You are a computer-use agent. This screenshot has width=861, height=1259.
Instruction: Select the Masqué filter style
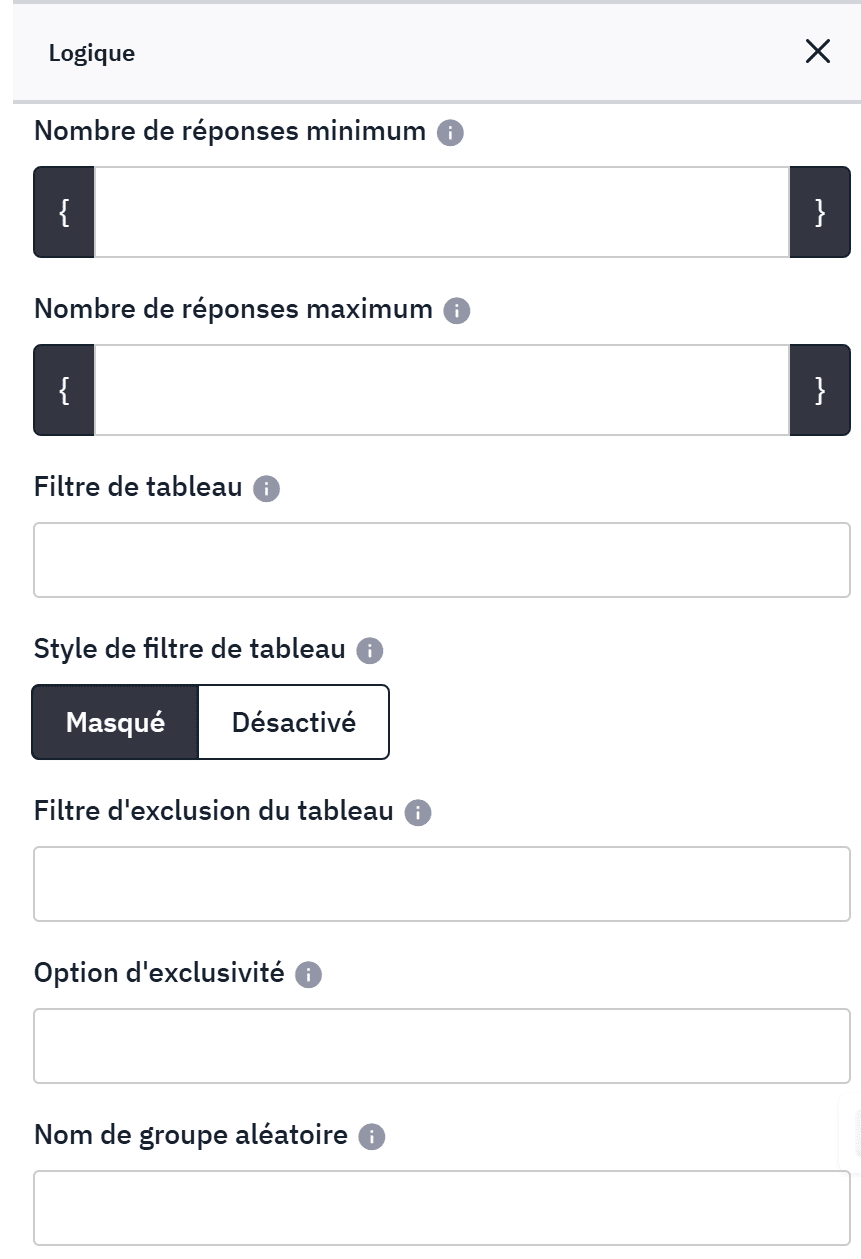115,722
